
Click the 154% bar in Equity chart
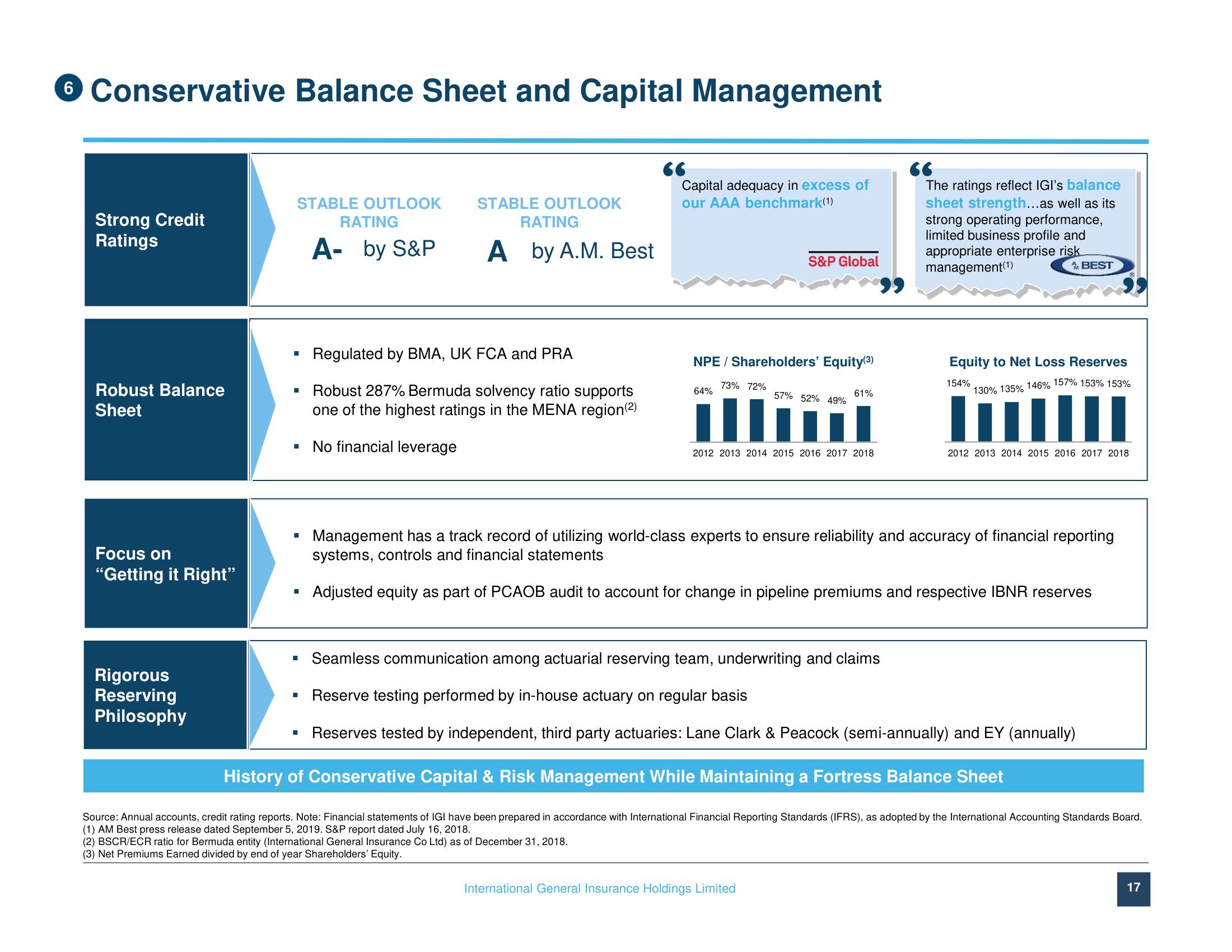coord(958,418)
